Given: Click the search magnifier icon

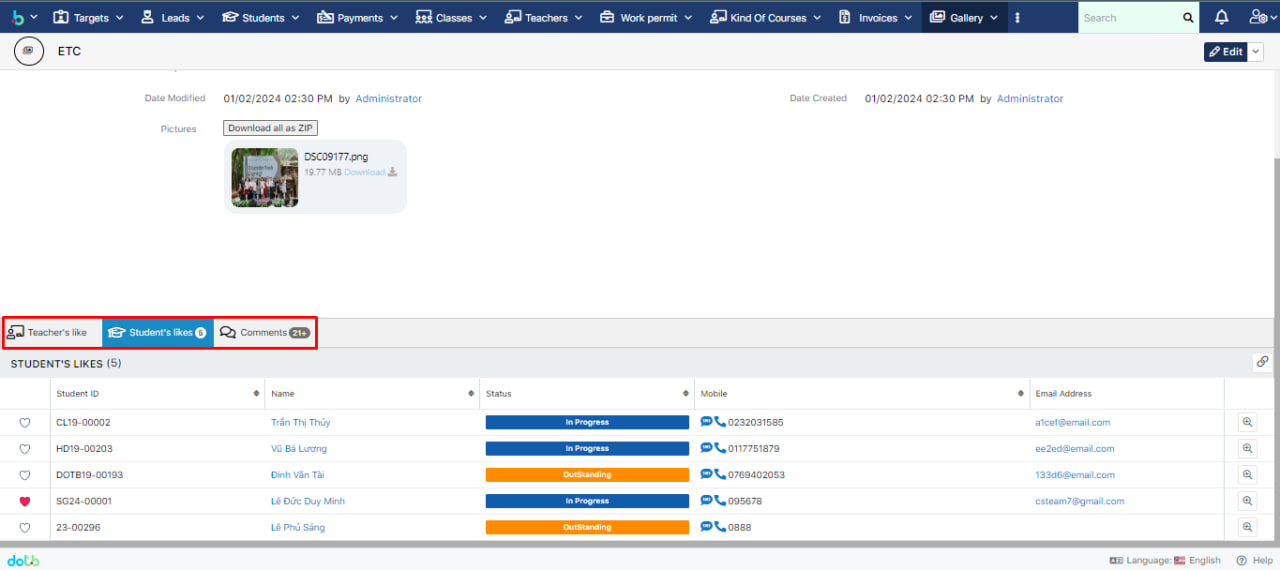Looking at the screenshot, I should [1188, 18].
